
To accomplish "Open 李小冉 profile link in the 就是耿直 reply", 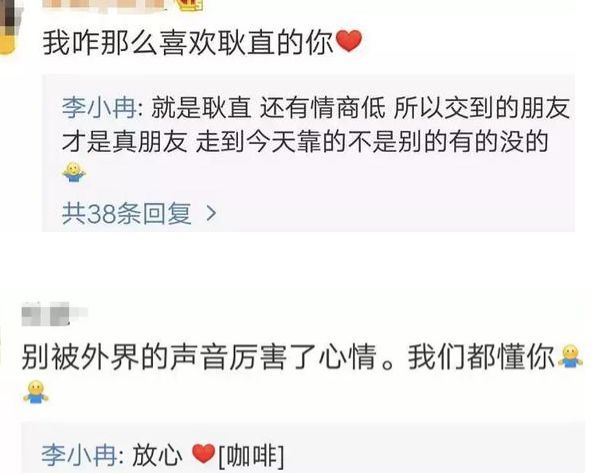I will tap(99, 108).
